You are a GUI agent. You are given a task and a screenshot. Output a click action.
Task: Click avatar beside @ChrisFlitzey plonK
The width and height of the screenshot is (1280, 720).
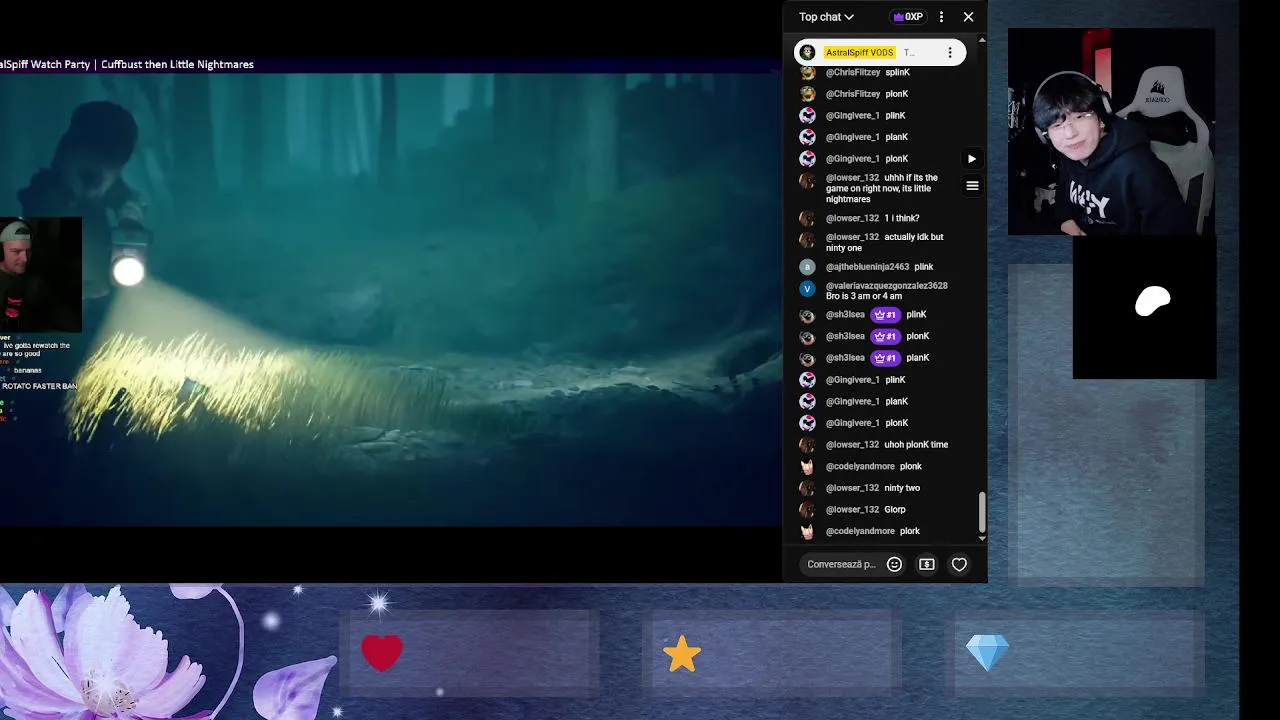(807, 94)
